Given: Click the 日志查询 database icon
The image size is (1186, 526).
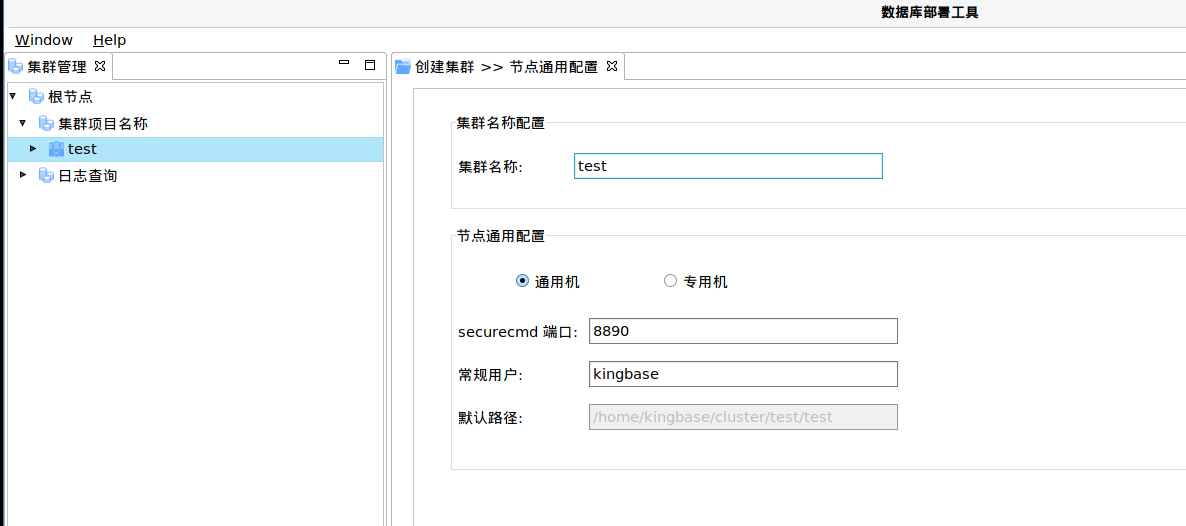Looking at the screenshot, I should (46, 176).
